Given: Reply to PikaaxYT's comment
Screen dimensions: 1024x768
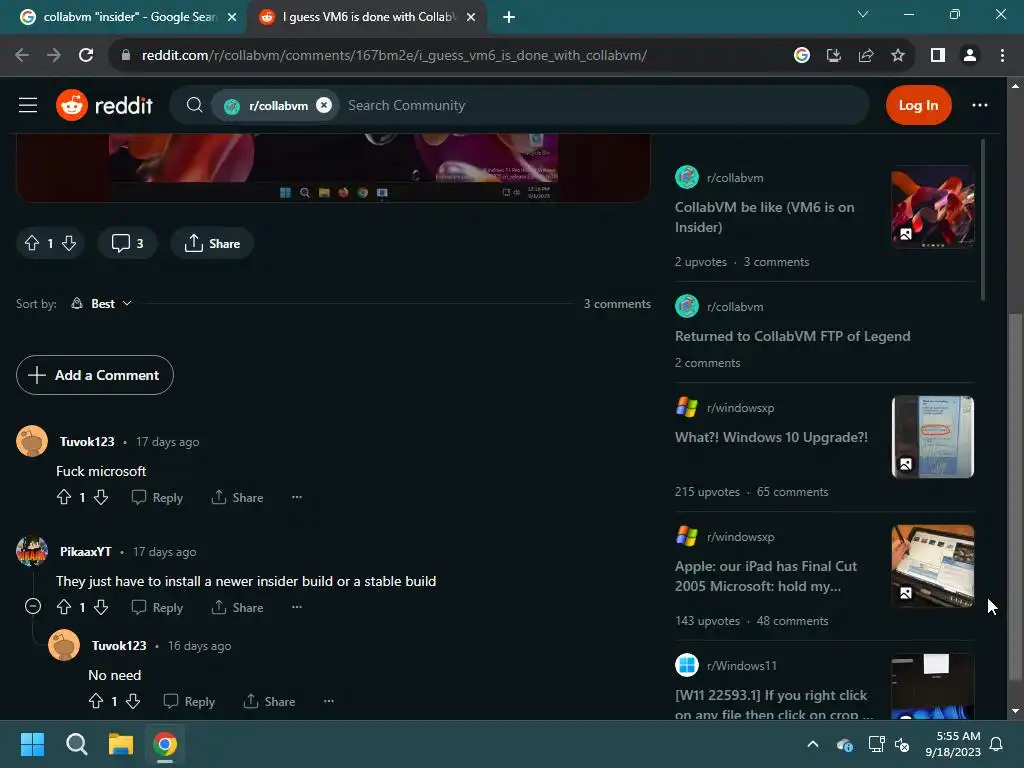Looking at the screenshot, I should pos(157,607).
